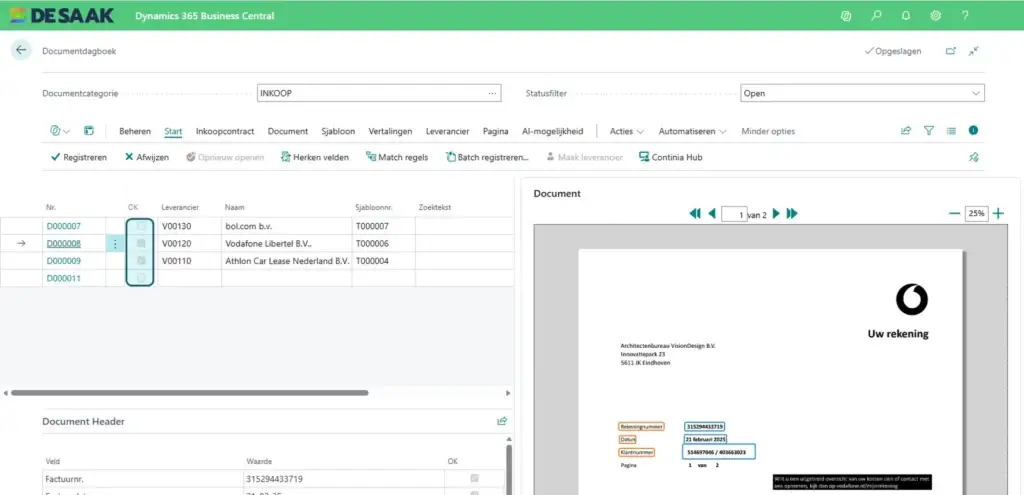The width and height of the screenshot is (1024, 495).
Task: Open the AI-mogelijkheid menu
Action: (552, 131)
